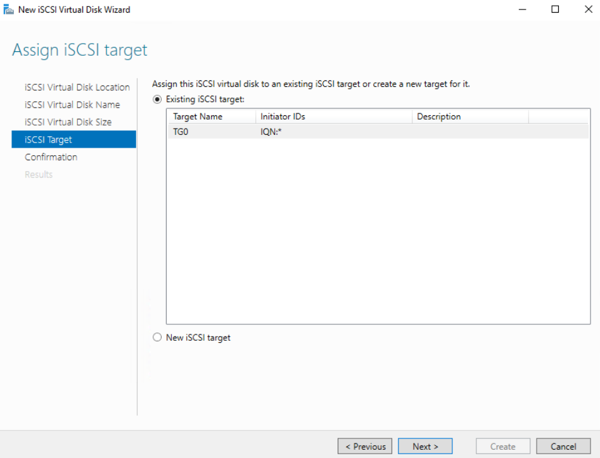Sort by Target Name column header
600x458 pixels.
point(212,116)
